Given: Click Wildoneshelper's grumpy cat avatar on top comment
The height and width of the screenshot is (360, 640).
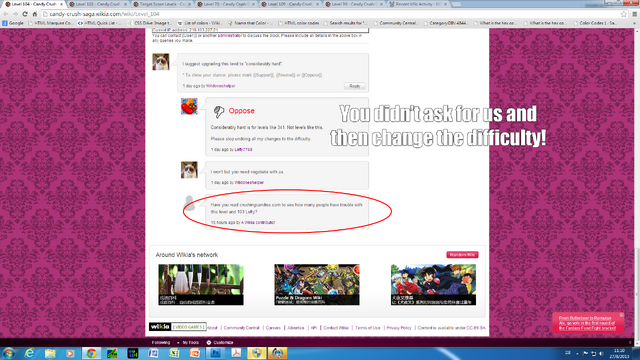Looking at the screenshot, I should point(161,62).
